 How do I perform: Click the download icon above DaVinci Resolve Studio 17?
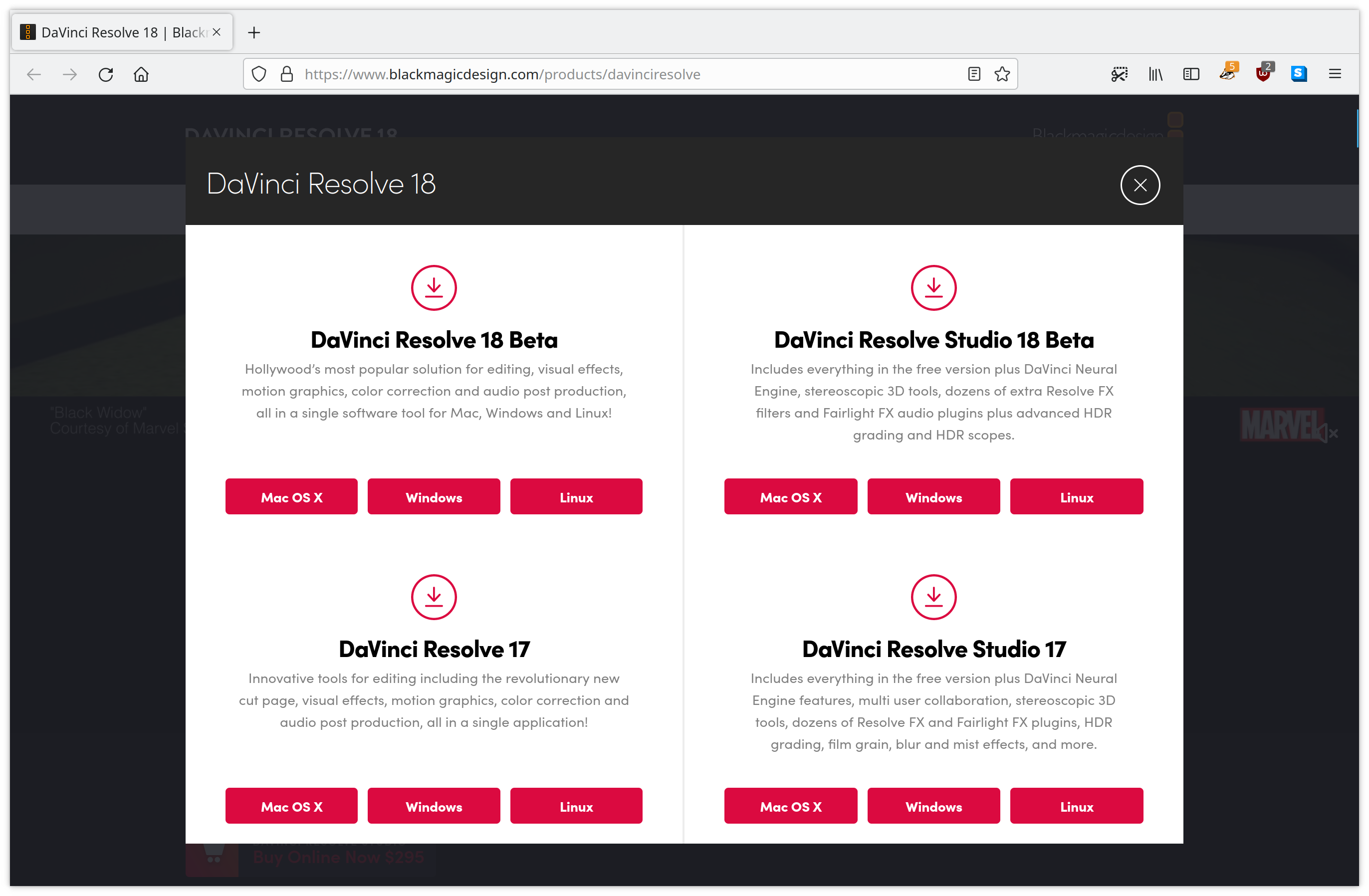[x=933, y=597]
